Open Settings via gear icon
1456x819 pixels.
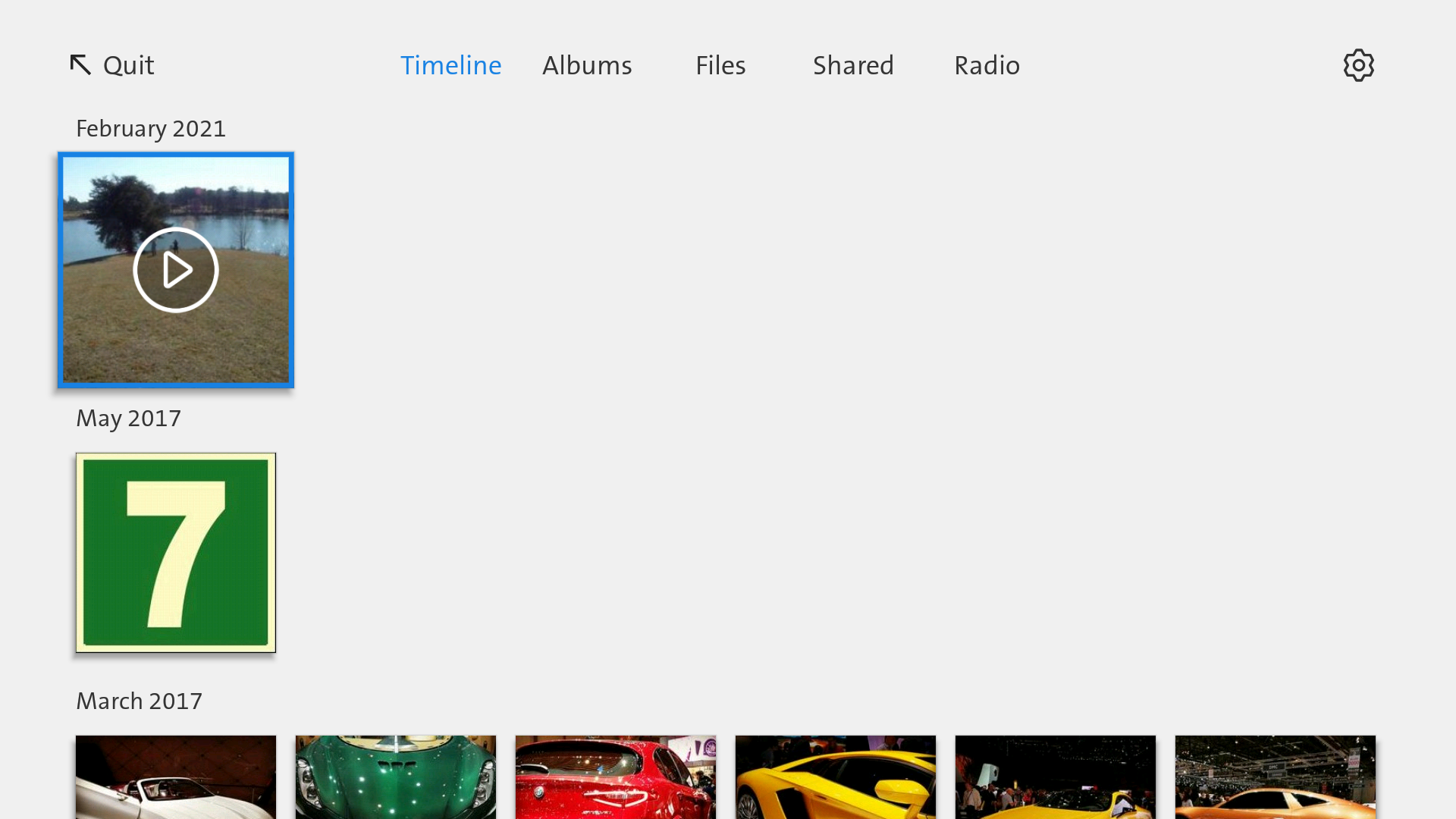click(1358, 65)
